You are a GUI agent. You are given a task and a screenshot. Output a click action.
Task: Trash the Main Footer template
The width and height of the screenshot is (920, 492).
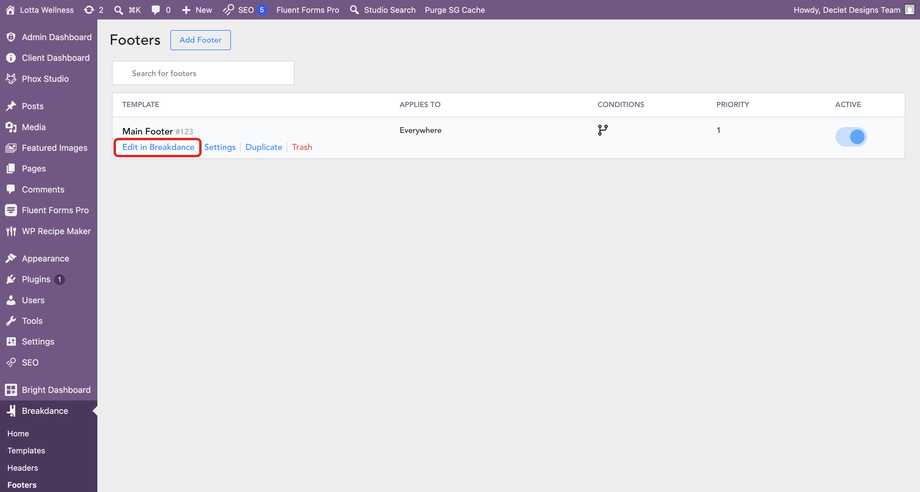coord(302,147)
